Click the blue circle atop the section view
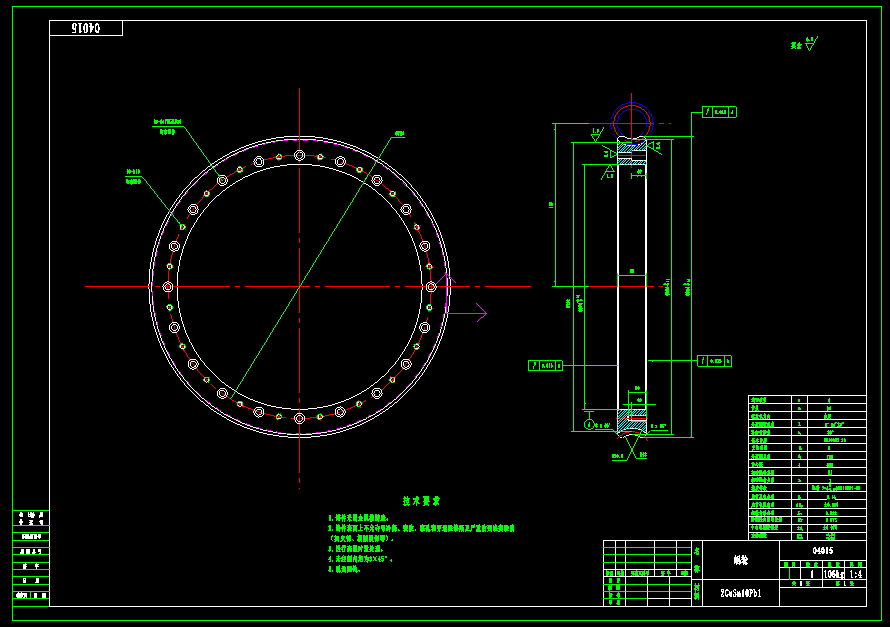 pos(632,122)
